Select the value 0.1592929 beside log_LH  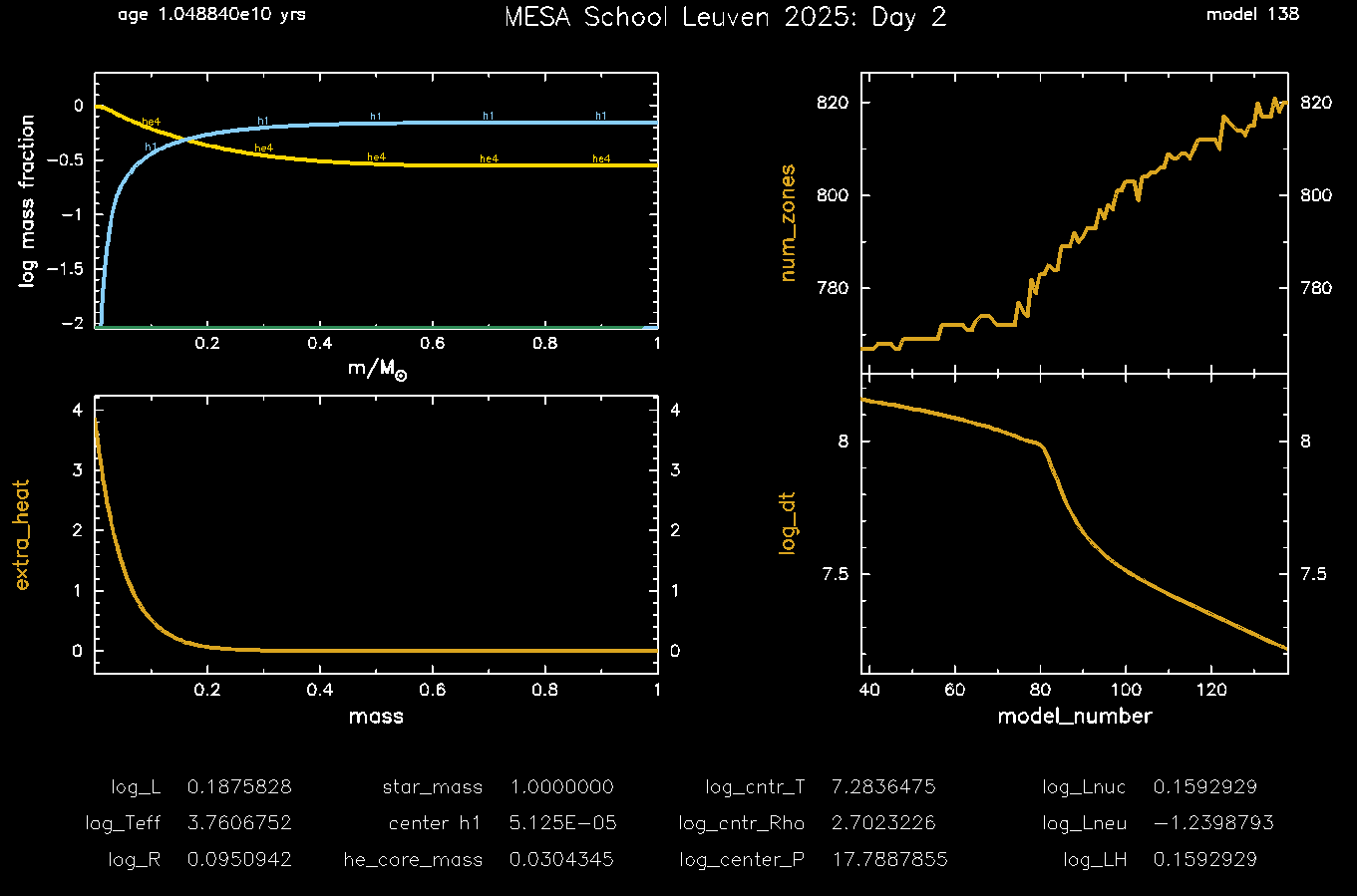(x=1205, y=859)
